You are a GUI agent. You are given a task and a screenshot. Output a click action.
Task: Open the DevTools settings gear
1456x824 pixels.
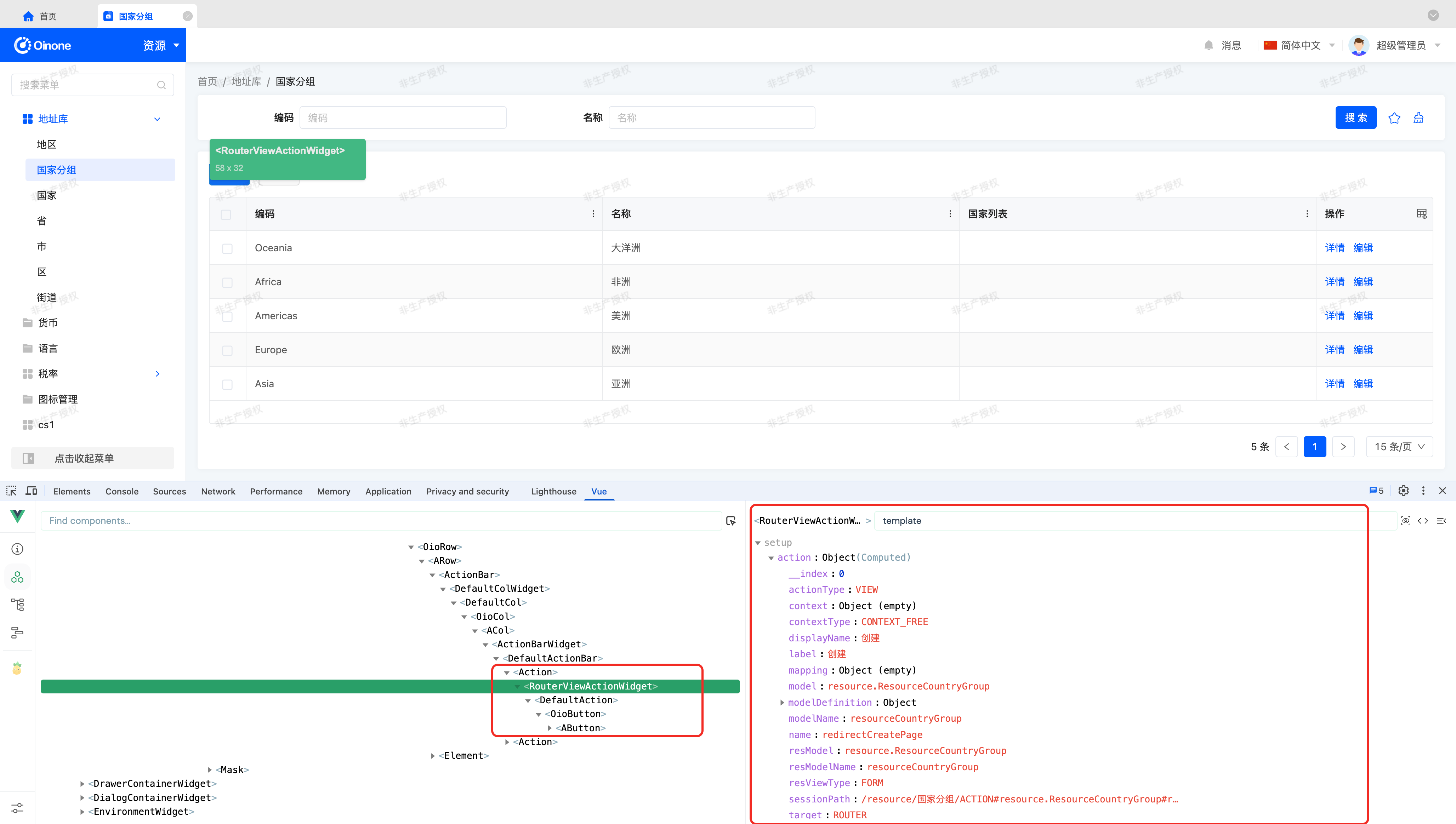1403,491
